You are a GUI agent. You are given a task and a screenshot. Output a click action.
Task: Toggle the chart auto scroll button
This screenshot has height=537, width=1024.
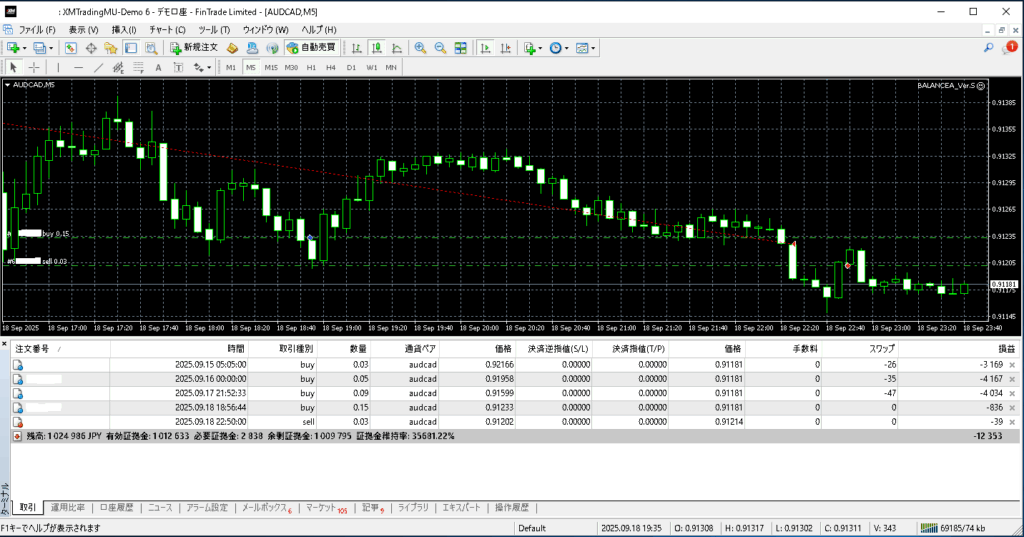[484, 48]
